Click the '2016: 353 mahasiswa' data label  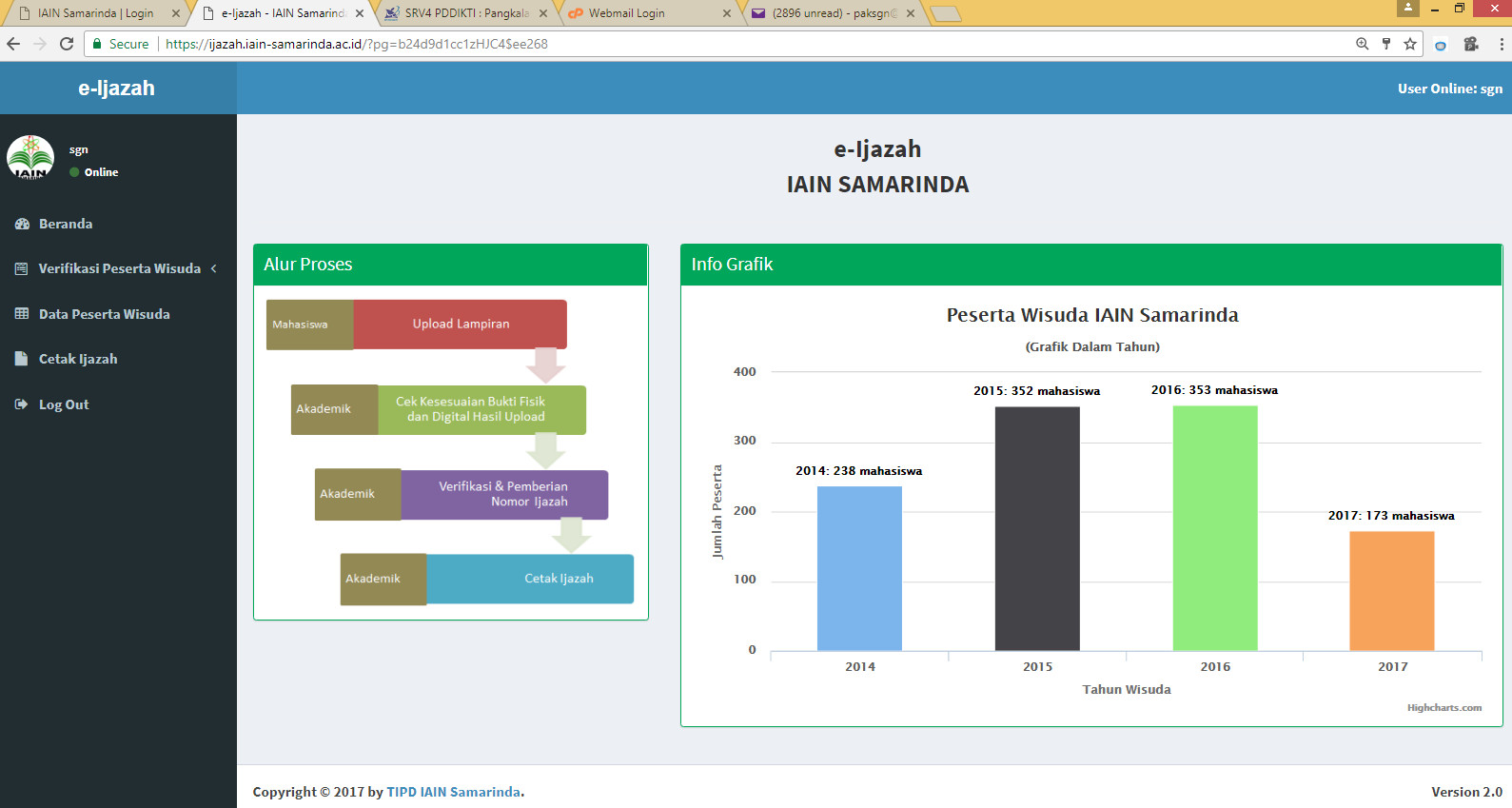1214,390
